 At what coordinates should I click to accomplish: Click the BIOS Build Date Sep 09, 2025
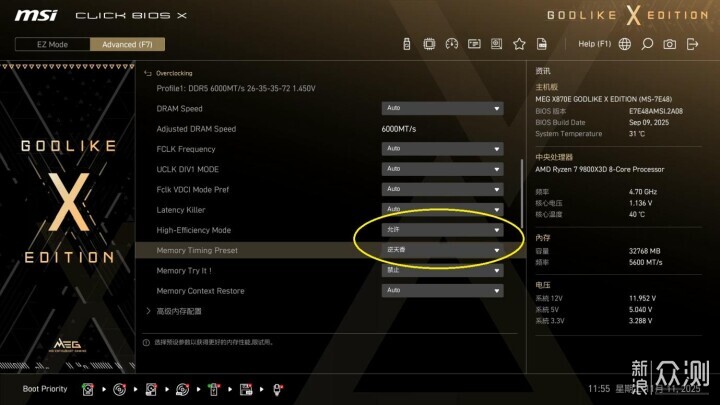[649, 123]
